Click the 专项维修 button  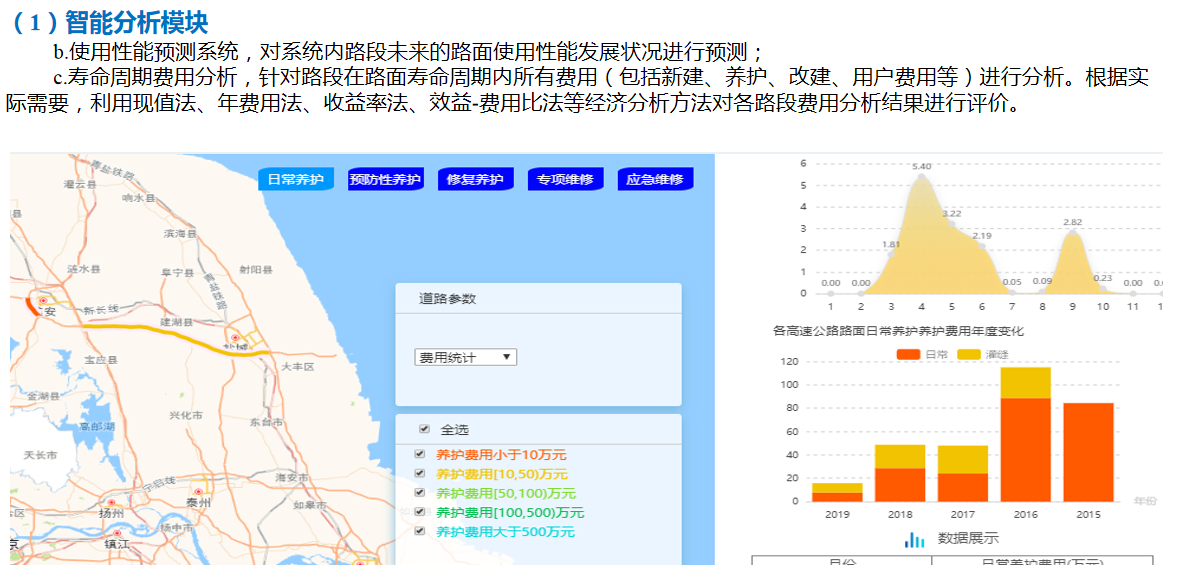pos(565,179)
